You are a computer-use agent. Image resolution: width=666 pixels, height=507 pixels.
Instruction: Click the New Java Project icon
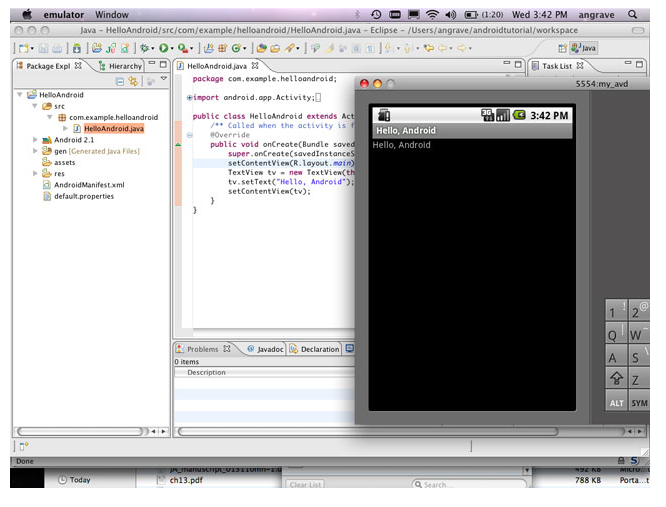coord(209,48)
